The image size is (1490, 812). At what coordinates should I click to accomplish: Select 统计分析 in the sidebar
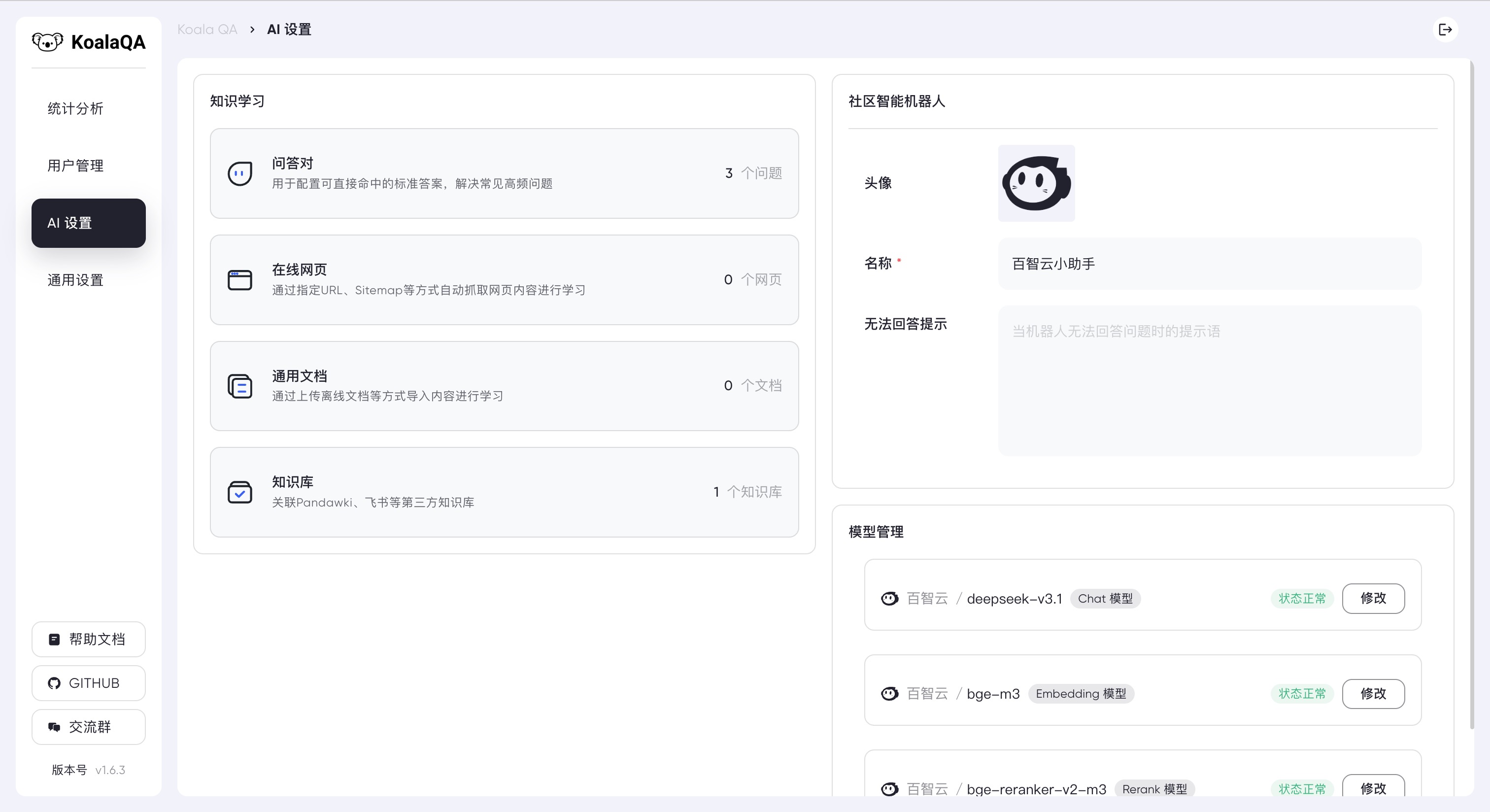[75, 109]
